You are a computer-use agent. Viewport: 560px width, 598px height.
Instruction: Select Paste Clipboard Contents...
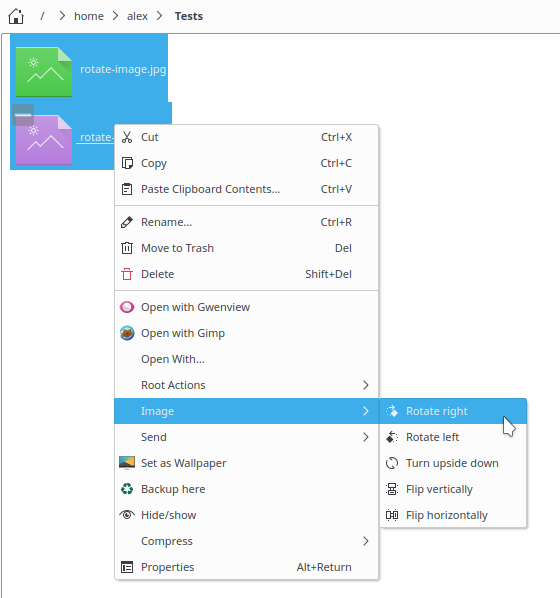[x=246, y=189]
